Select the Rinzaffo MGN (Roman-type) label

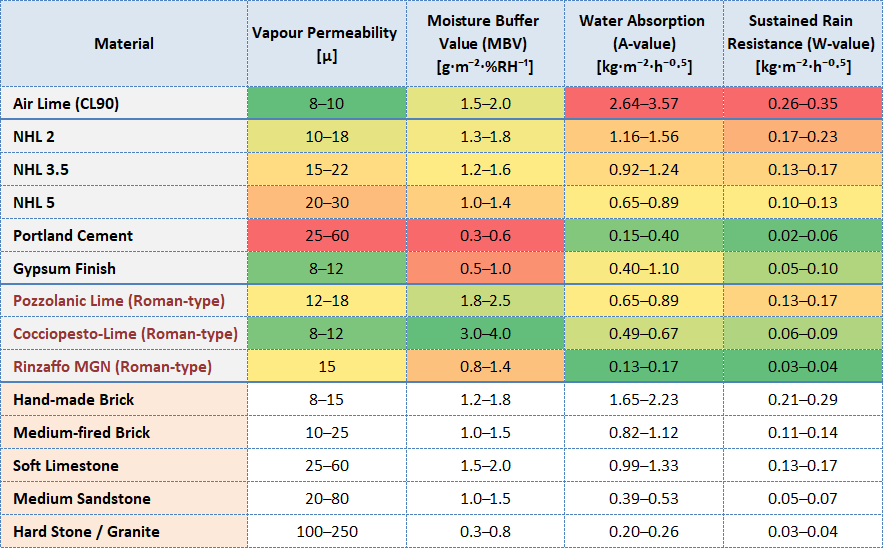[113, 367]
